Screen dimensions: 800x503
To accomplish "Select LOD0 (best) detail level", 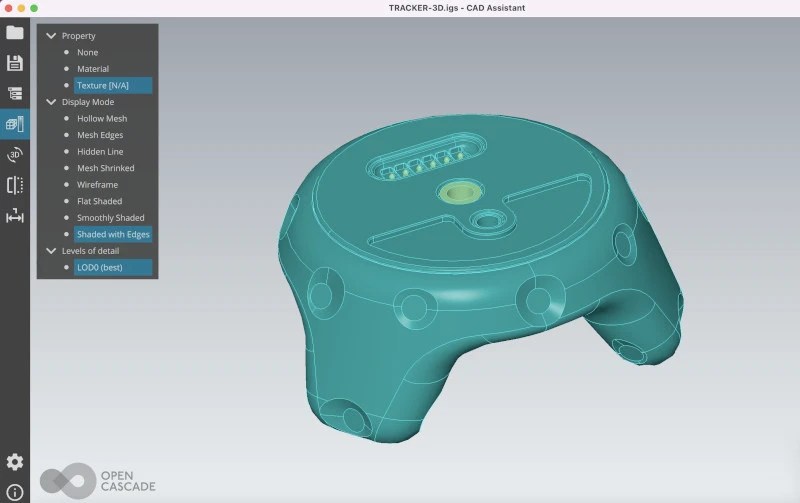I will 113,267.
